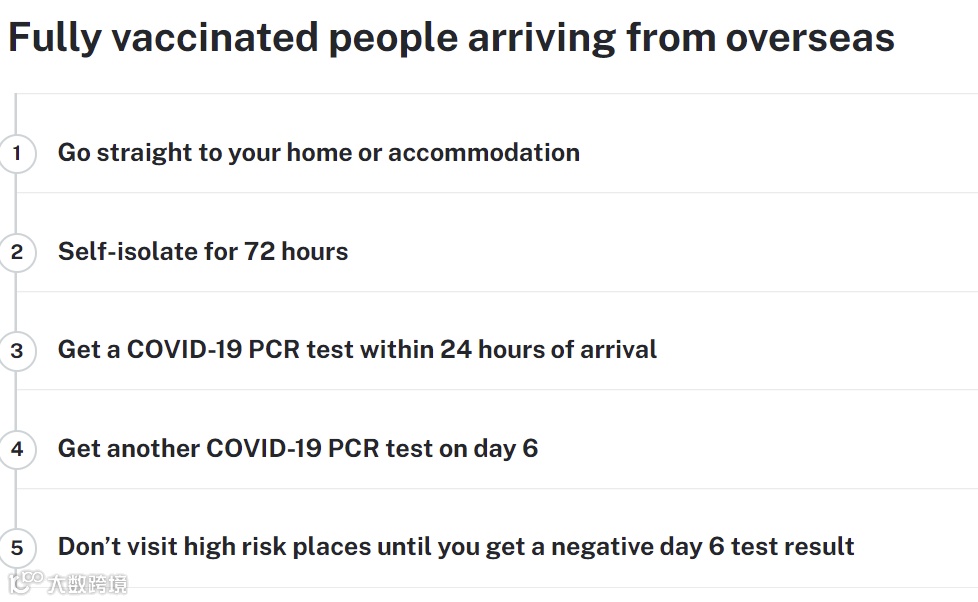The height and width of the screenshot is (602, 978).
Task: Open 'Go straight to your home or accommodation'
Action: (x=318, y=153)
